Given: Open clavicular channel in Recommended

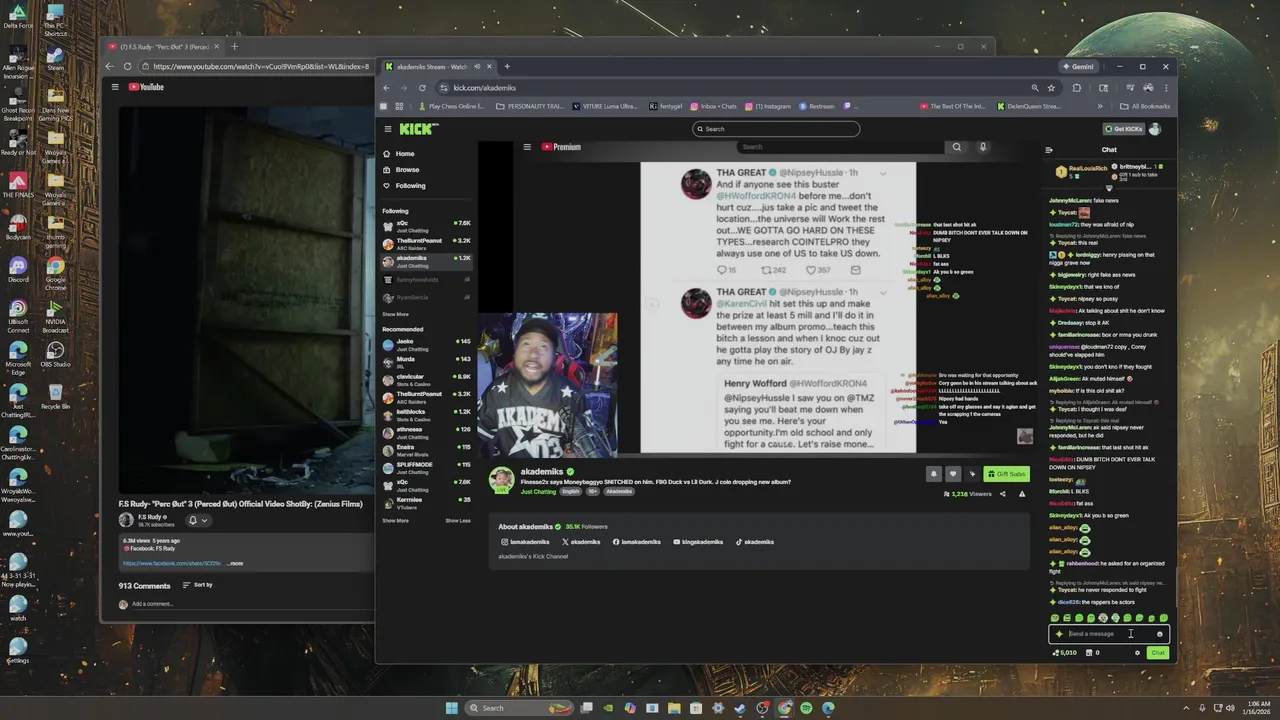Looking at the screenshot, I should pos(426,379).
